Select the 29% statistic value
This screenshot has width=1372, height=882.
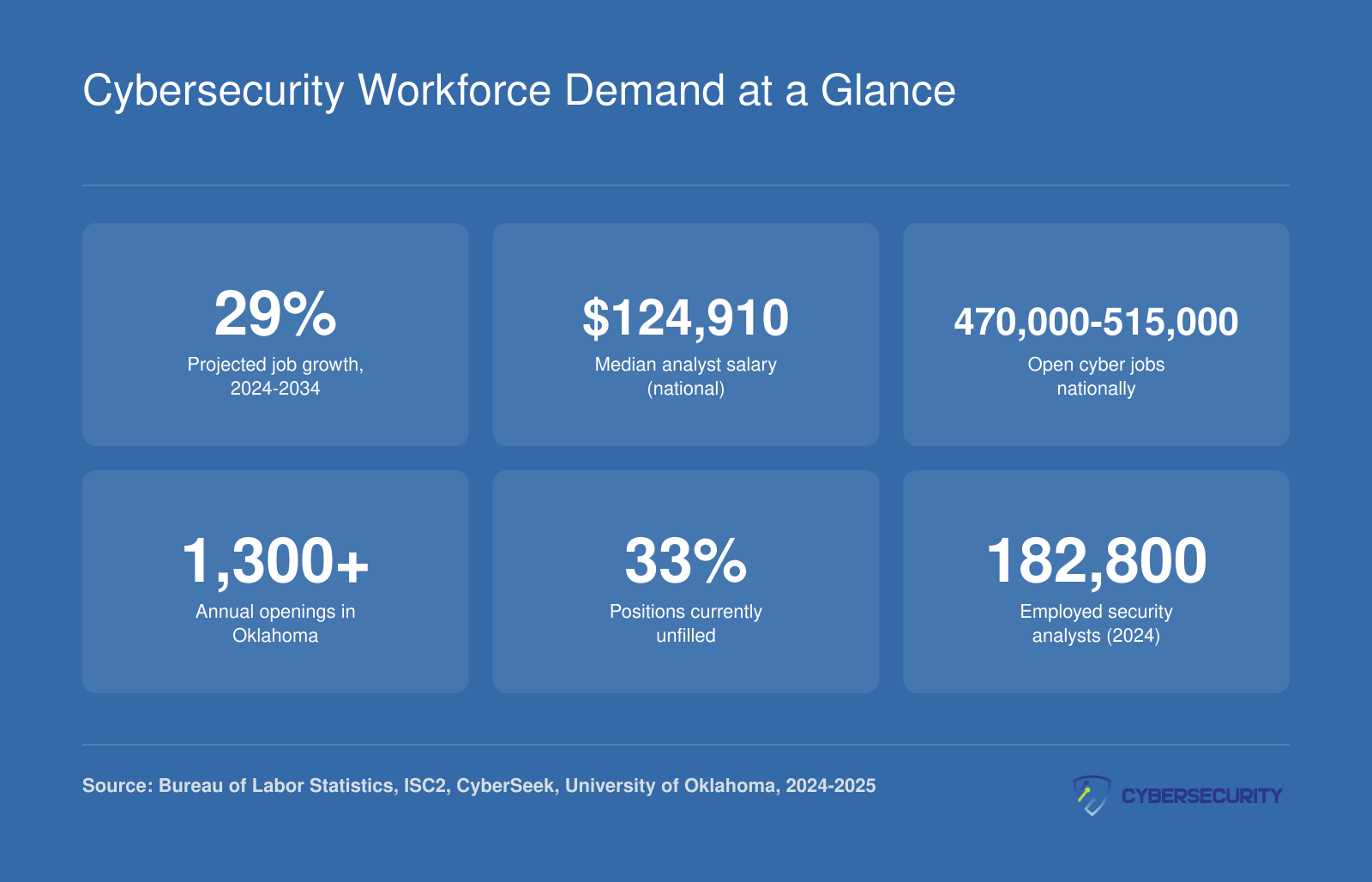275,314
